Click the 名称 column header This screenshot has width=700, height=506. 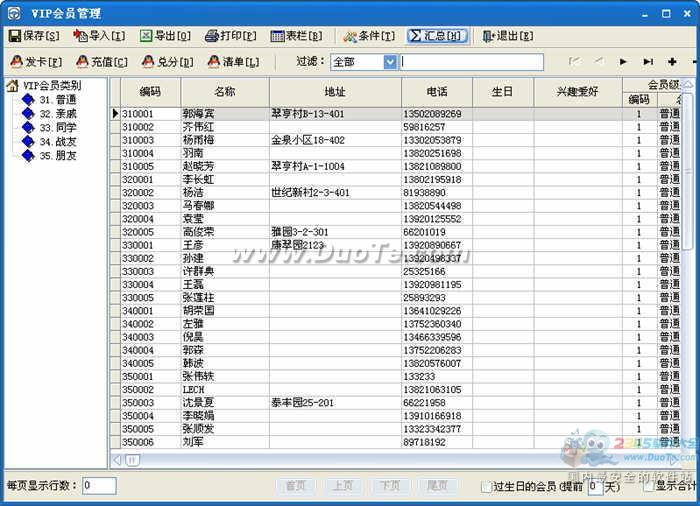[224, 91]
